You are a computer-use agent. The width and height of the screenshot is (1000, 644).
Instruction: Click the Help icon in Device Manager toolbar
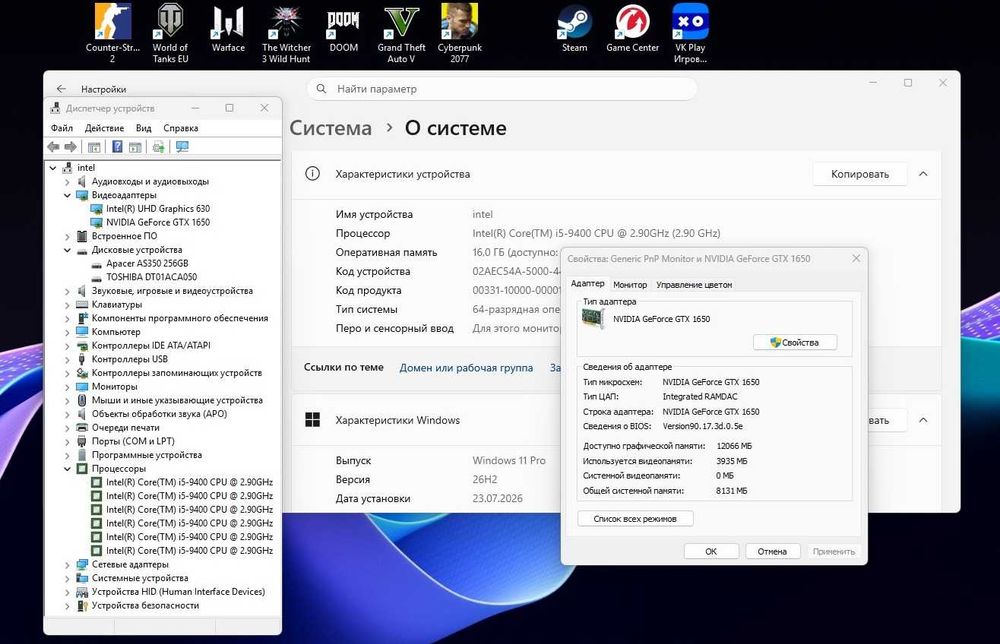tap(117, 147)
